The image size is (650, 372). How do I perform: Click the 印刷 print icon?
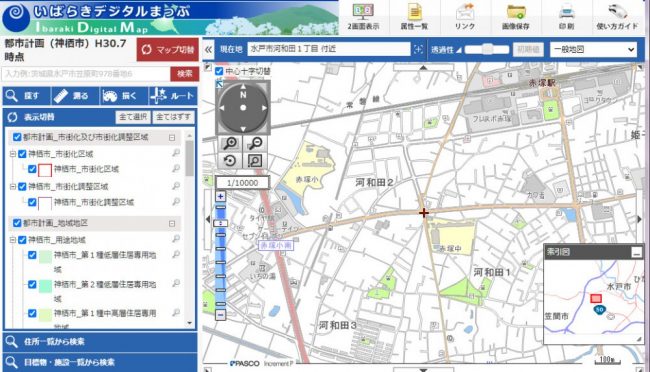click(567, 17)
